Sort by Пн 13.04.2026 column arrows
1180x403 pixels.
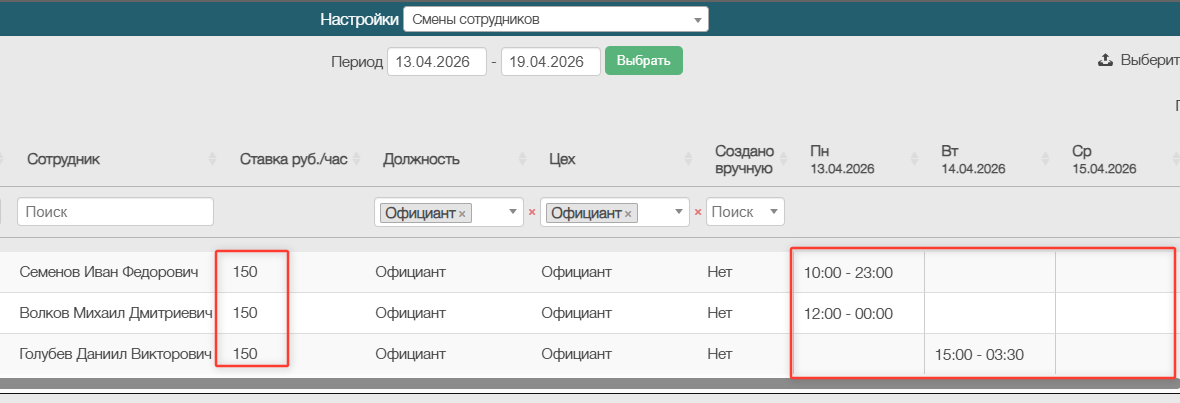pos(914,159)
